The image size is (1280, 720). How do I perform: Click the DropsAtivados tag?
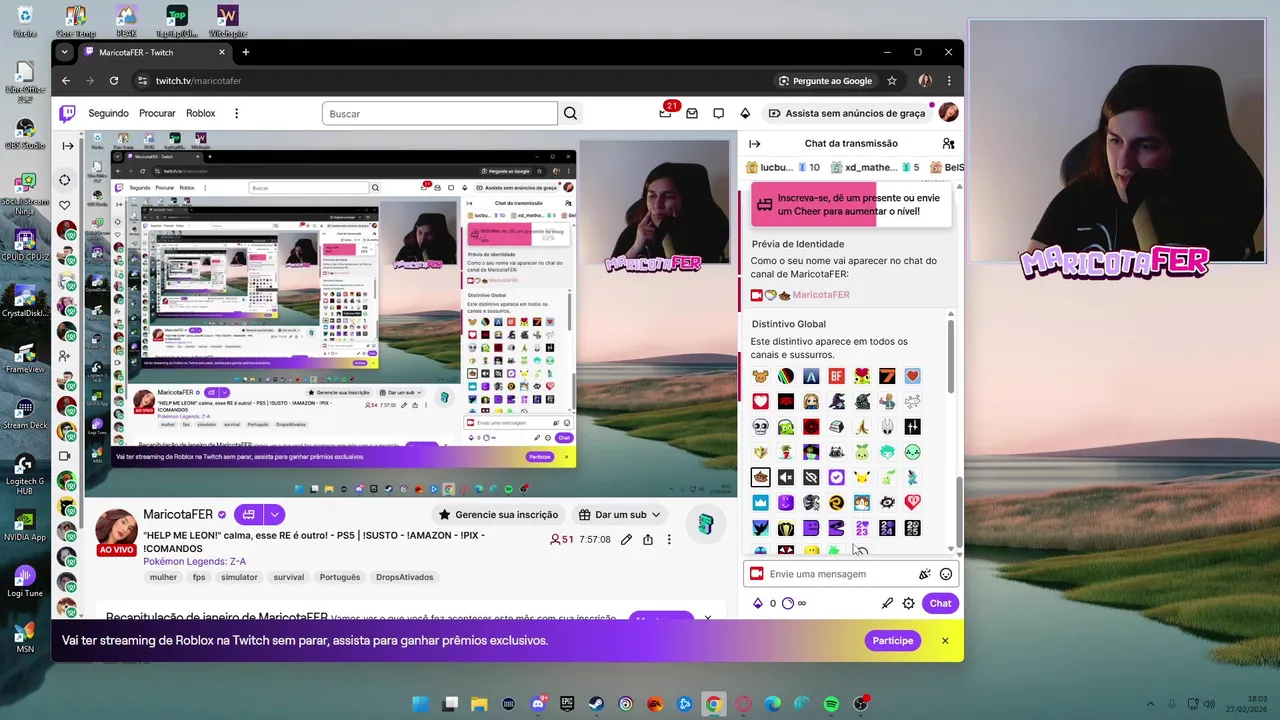(404, 577)
